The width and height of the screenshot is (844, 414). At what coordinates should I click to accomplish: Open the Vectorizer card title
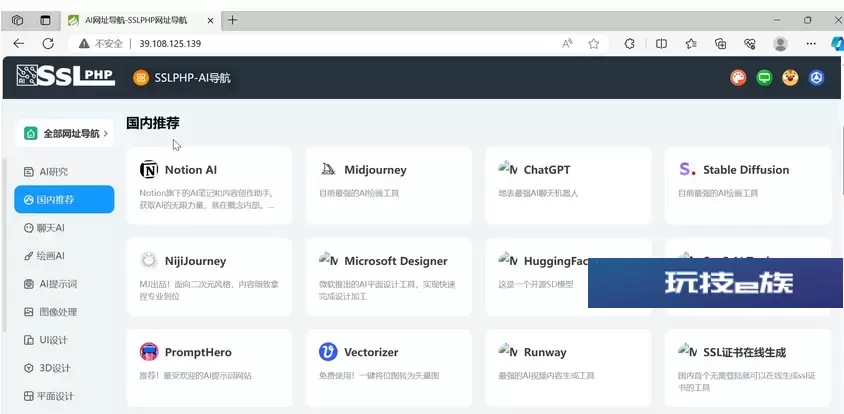(x=371, y=352)
